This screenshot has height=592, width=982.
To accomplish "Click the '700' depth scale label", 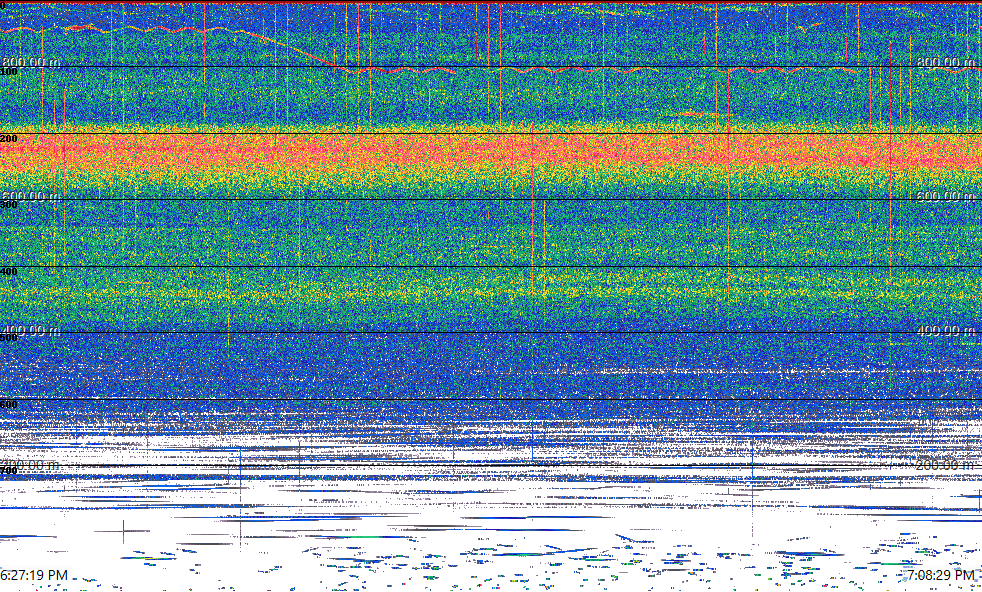I will pos(9,471).
